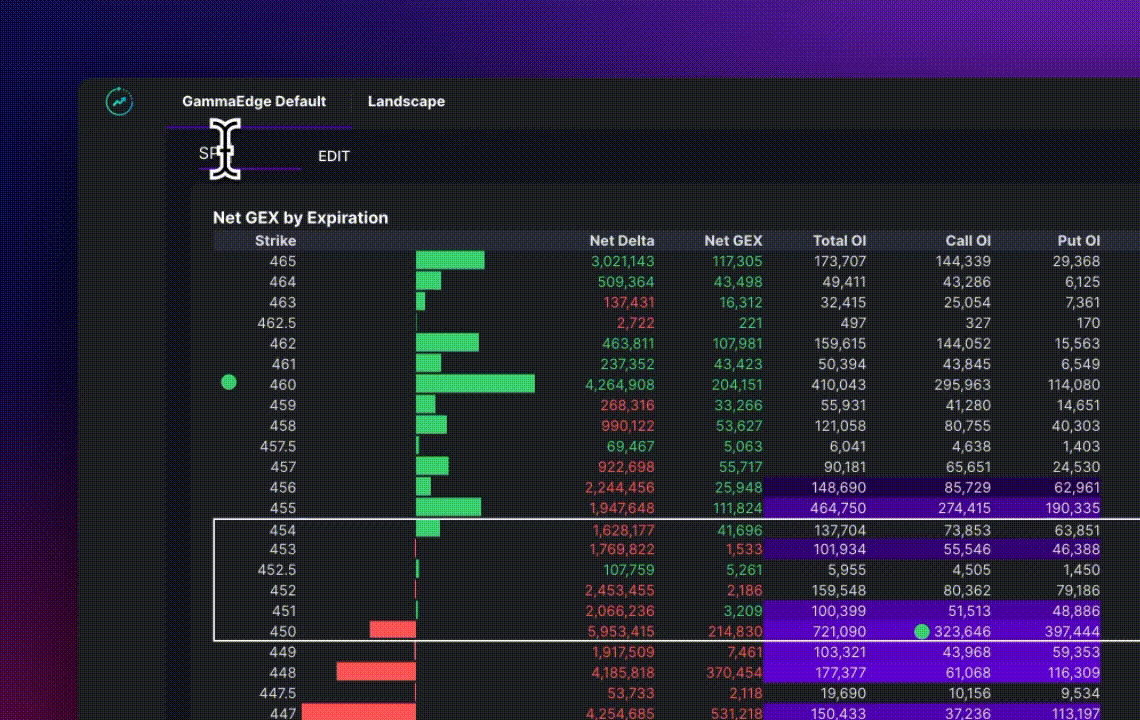Focus the ticker symbol input field
Image resolution: width=1140 pixels, height=720 pixels.
(249, 153)
